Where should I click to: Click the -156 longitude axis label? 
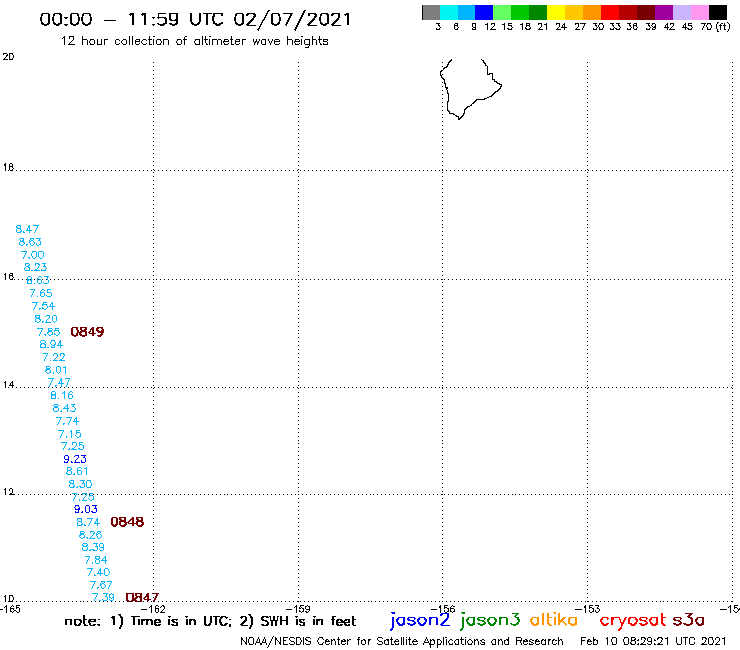pos(443,609)
